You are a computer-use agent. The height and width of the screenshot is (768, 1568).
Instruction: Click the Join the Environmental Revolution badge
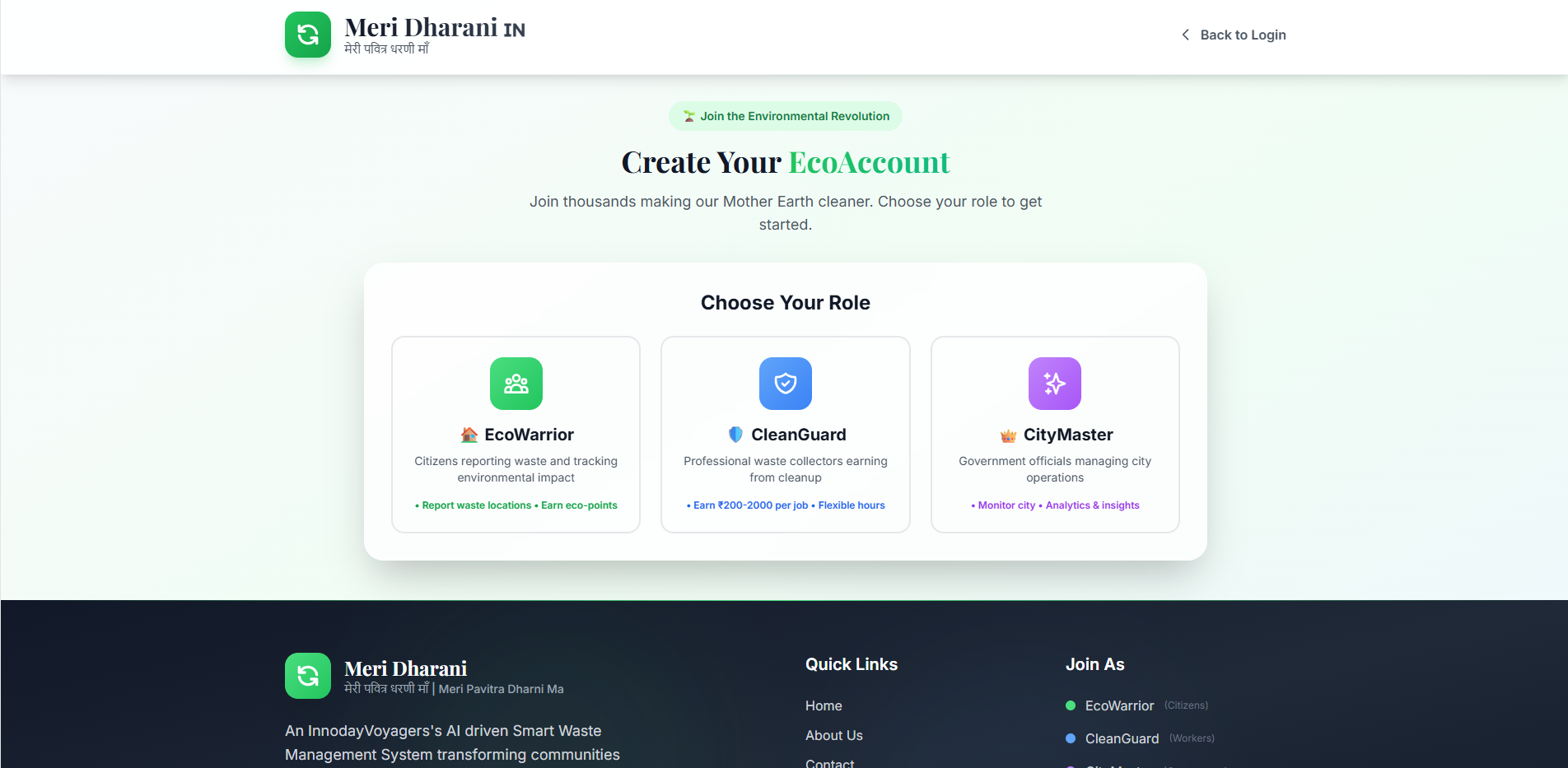786,116
